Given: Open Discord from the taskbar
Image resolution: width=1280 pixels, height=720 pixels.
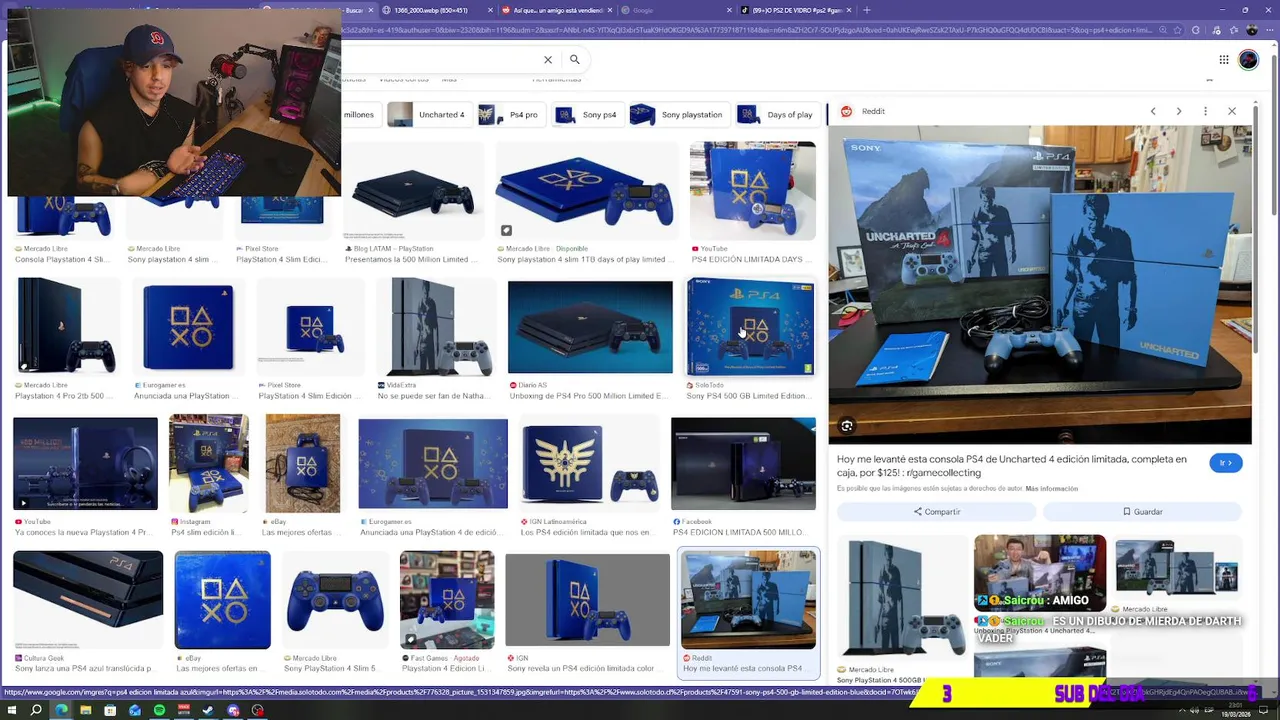Looking at the screenshot, I should click(233, 711).
